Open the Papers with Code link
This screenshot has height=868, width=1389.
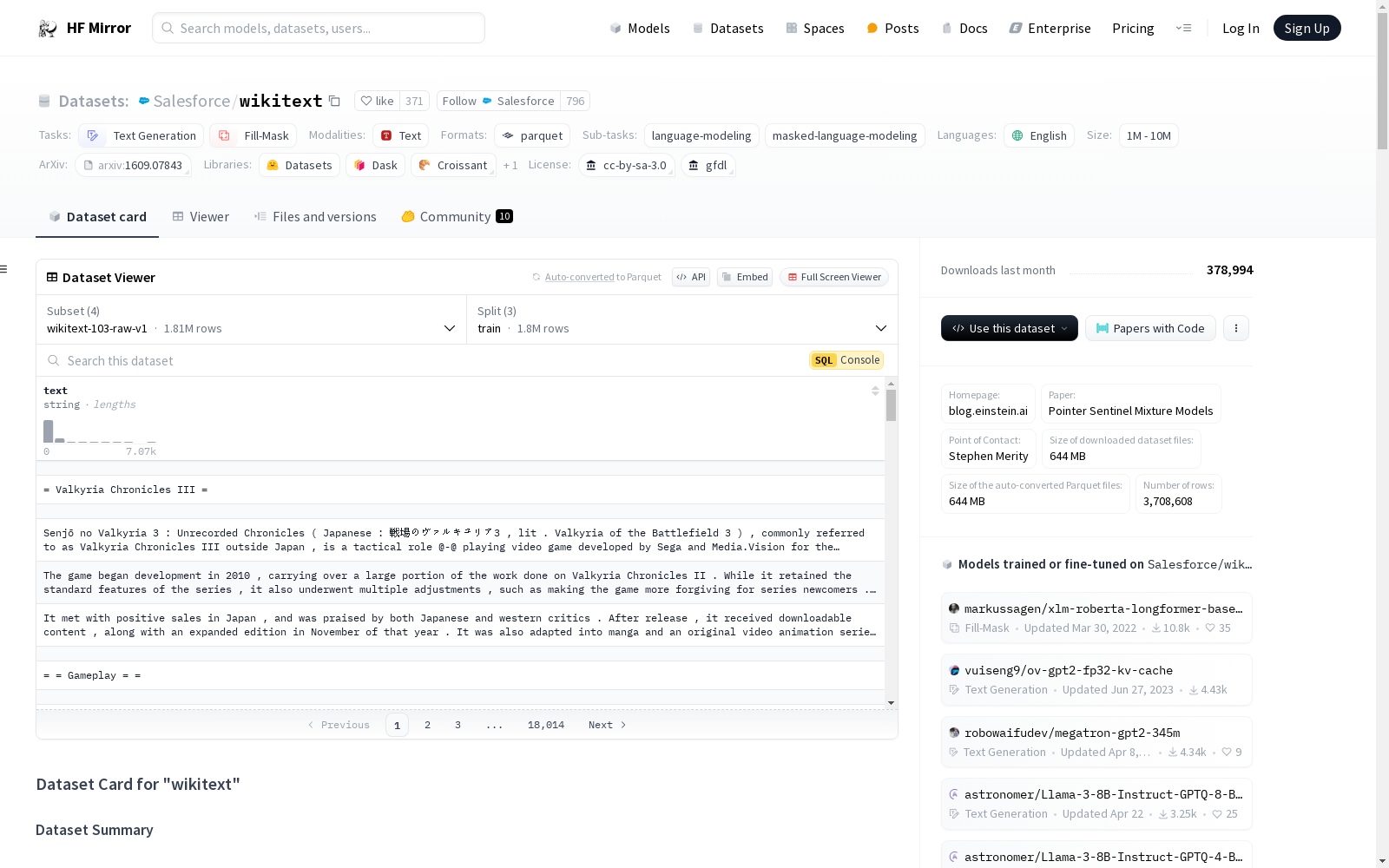pos(1150,328)
